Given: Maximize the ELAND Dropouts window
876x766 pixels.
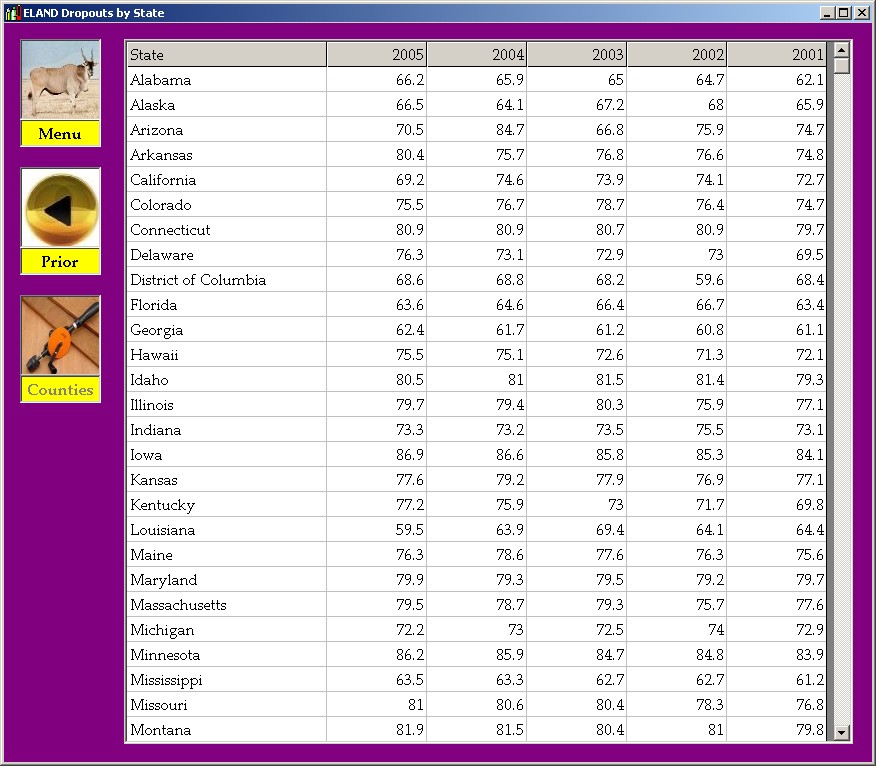Looking at the screenshot, I should (844, 13).
